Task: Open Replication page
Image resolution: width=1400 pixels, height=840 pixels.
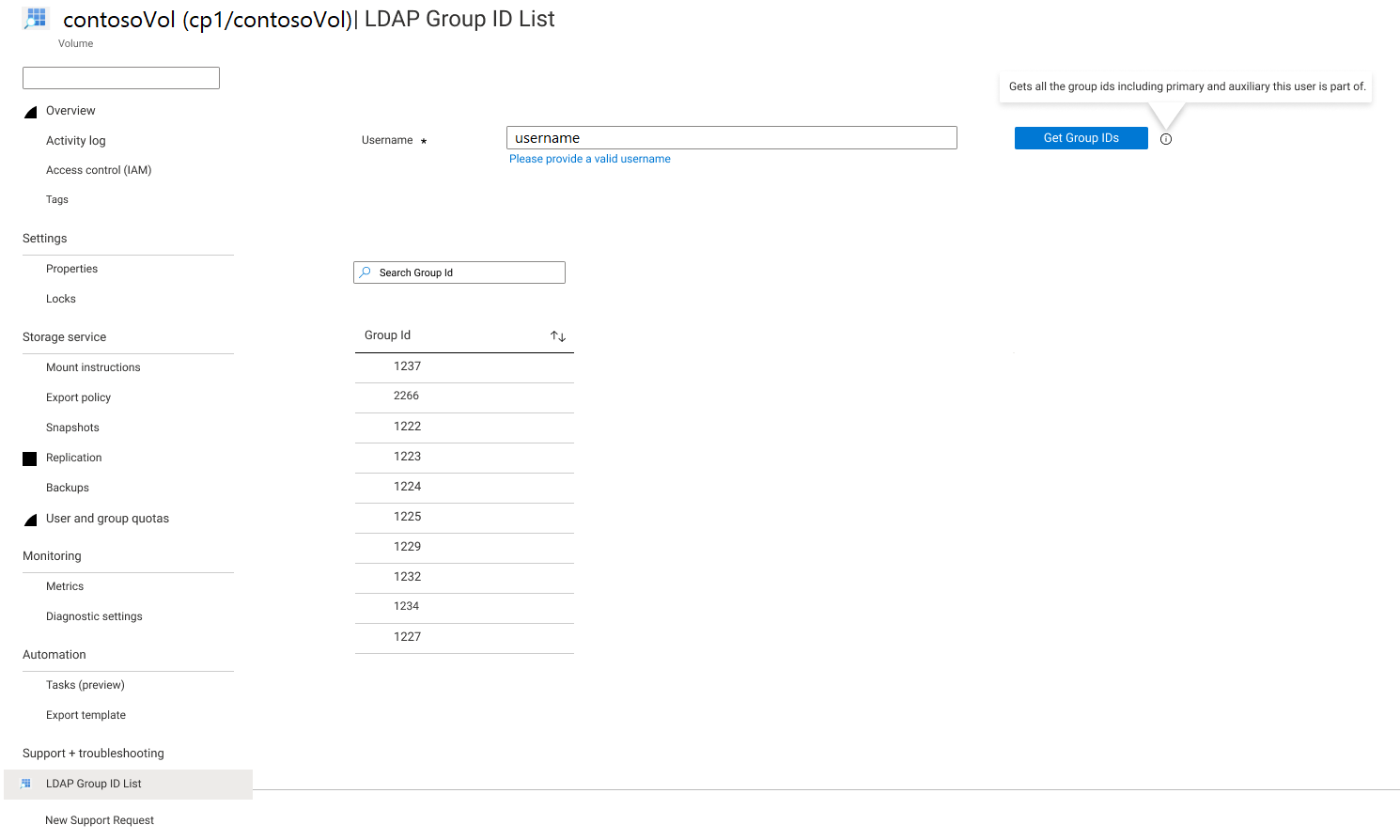Action: coord(73,458)
